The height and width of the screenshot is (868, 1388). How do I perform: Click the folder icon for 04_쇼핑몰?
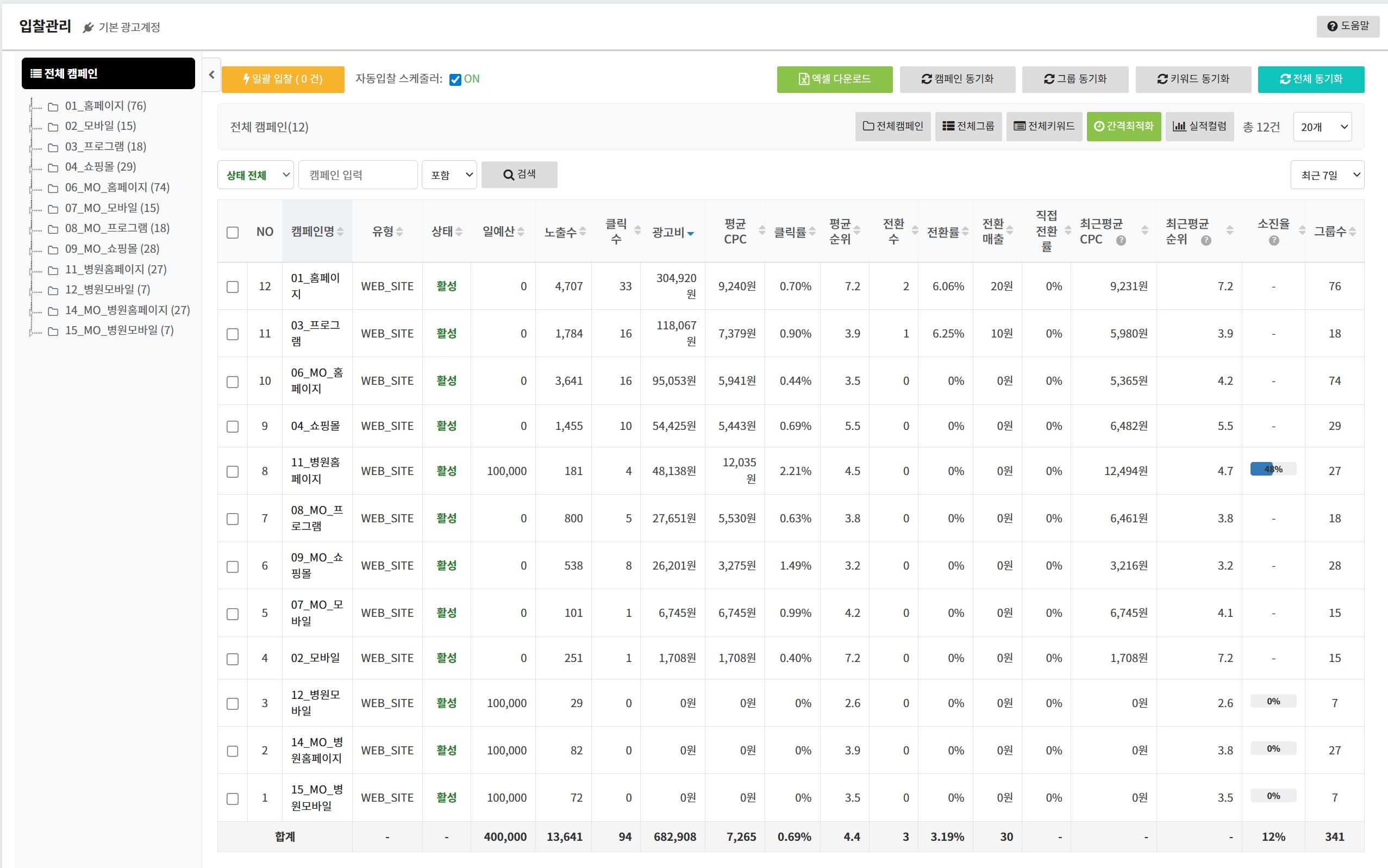tap(53, 167)
